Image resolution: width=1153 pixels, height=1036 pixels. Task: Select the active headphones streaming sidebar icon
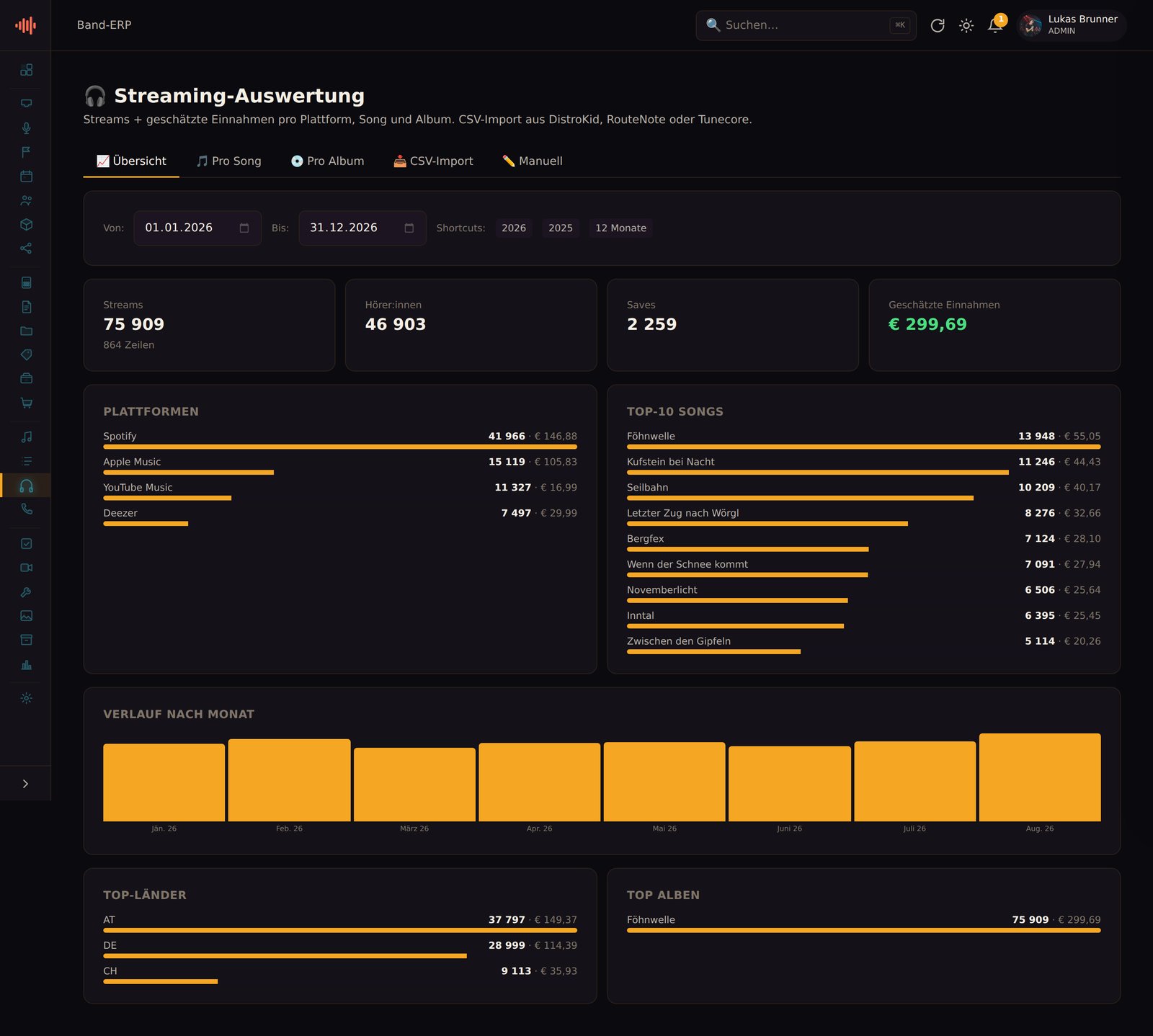(26, 486)
